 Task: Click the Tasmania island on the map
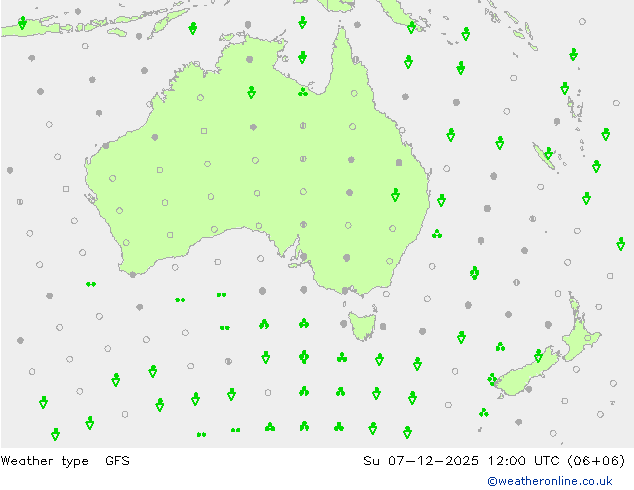coord(363,325)
